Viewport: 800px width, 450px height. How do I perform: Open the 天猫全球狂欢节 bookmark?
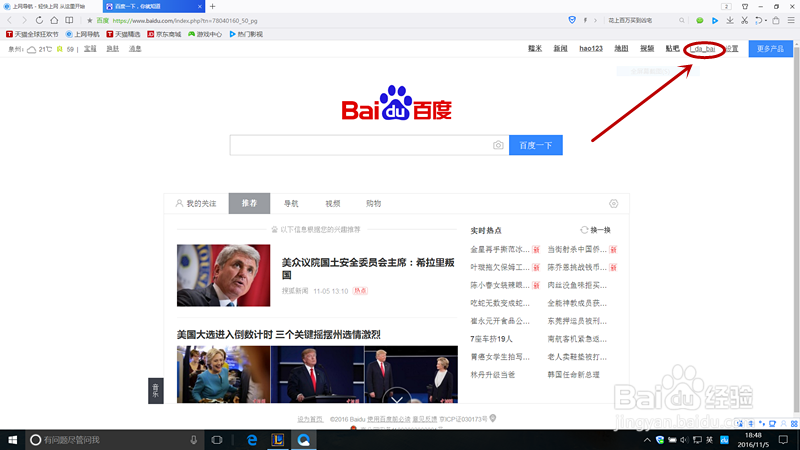pyautogui.click(x=32, y=34)
